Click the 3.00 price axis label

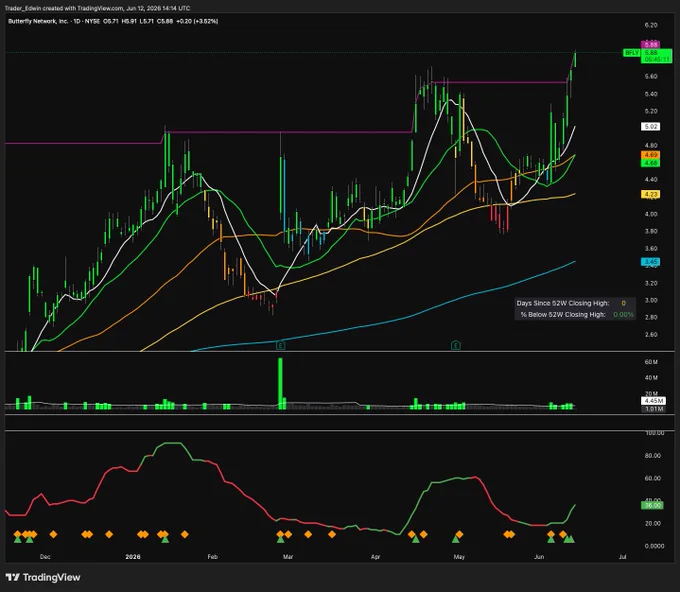[651, 300]
